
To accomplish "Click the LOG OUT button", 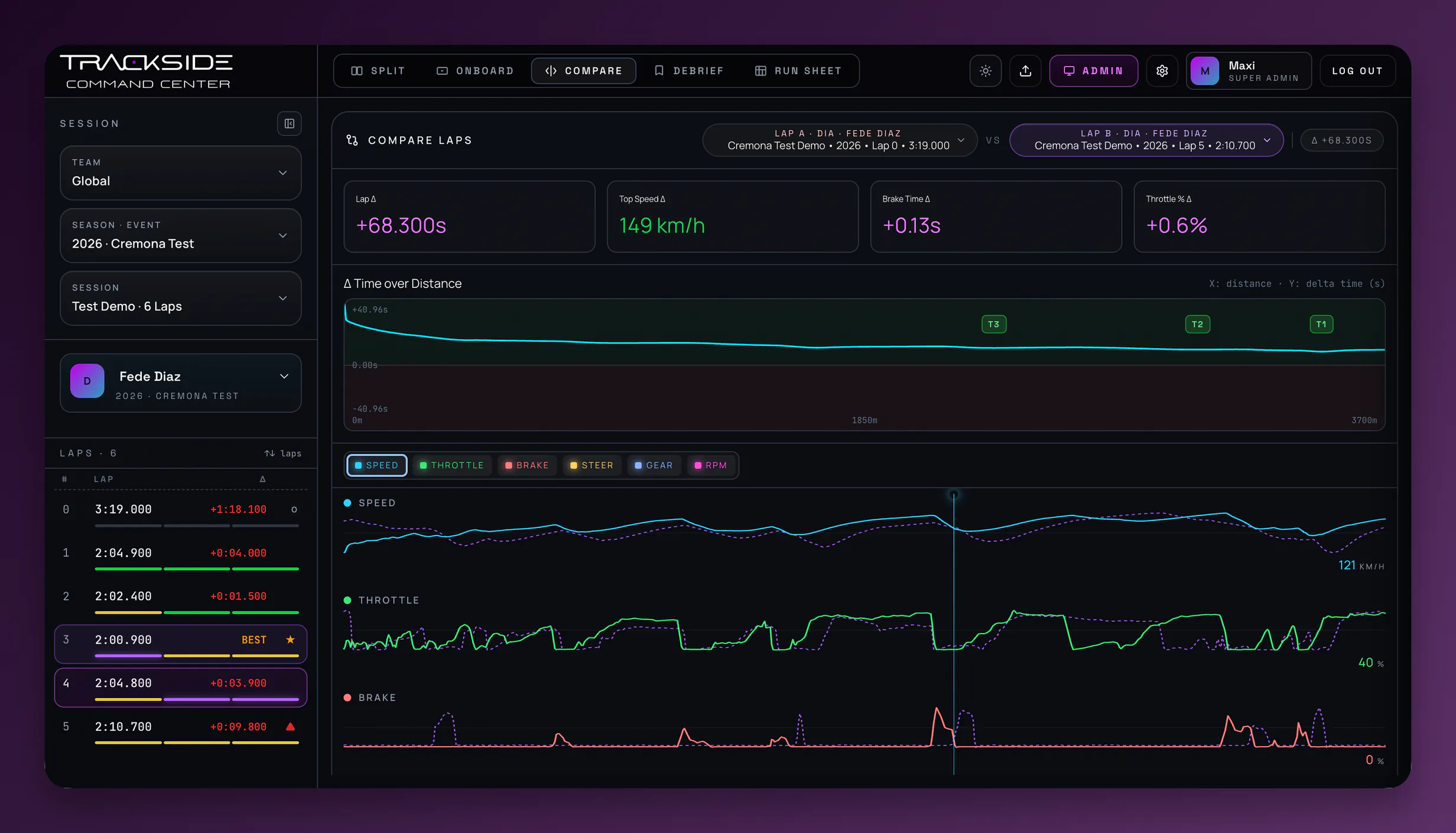I will click(x=1357, y=71).
